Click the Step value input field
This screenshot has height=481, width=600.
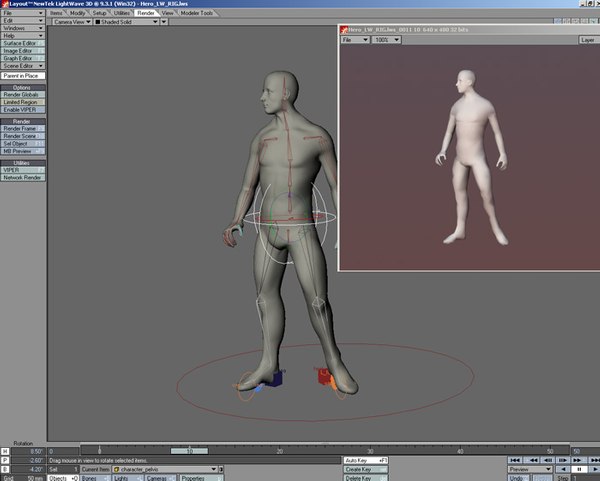pyautogui.click(x=585, y=478)
